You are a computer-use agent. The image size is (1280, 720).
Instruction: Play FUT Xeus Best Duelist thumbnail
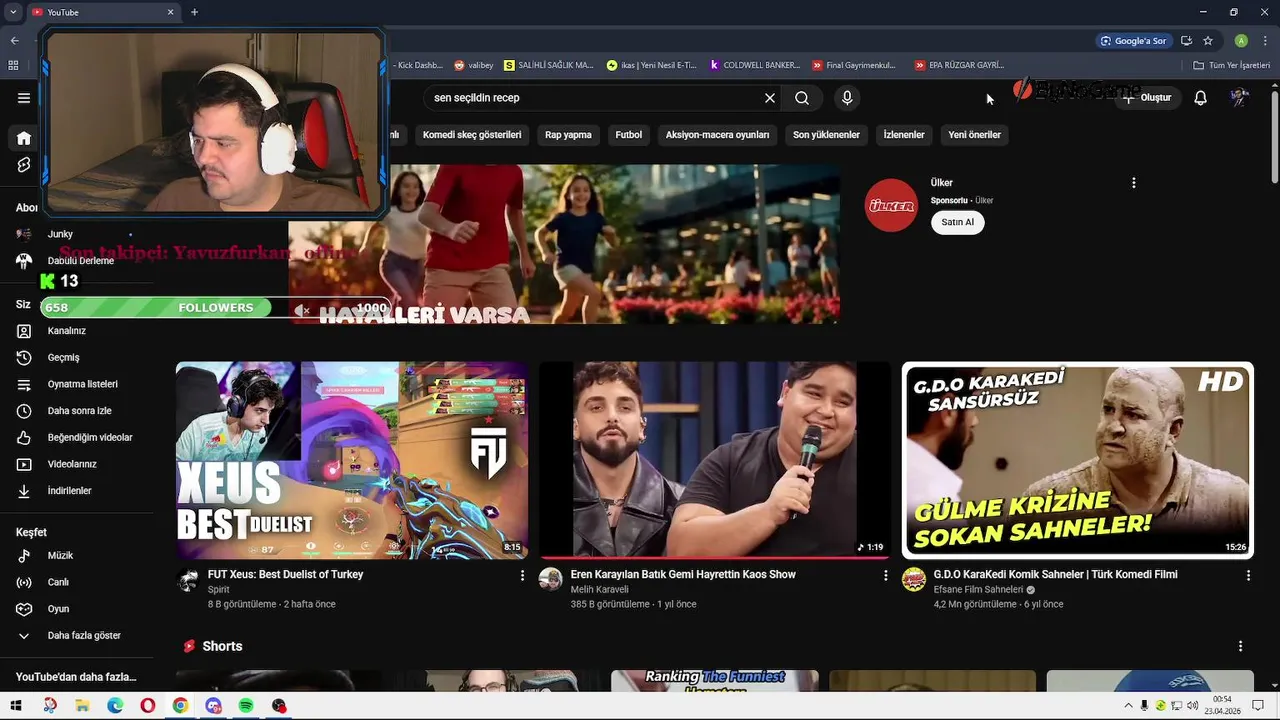pyautogui.click(x=352, y=460)
